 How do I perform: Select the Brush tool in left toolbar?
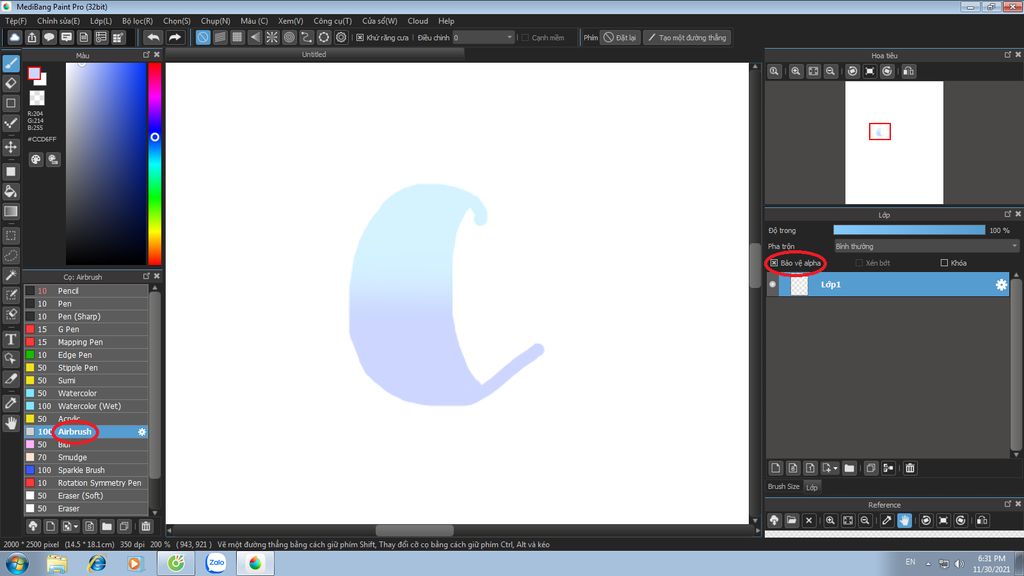click(x=11, y=63)
